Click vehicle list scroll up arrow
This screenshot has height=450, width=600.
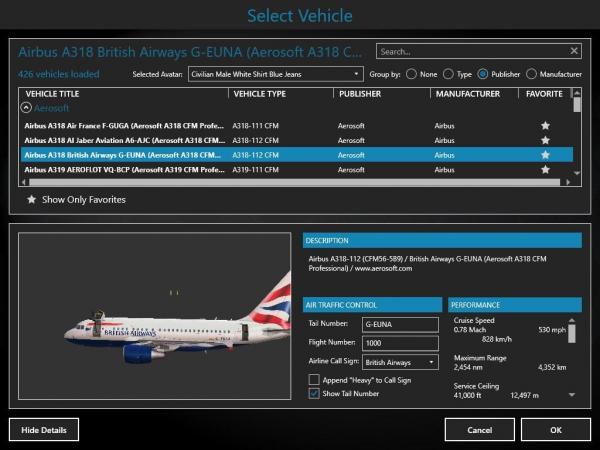(x=577, y=92)
